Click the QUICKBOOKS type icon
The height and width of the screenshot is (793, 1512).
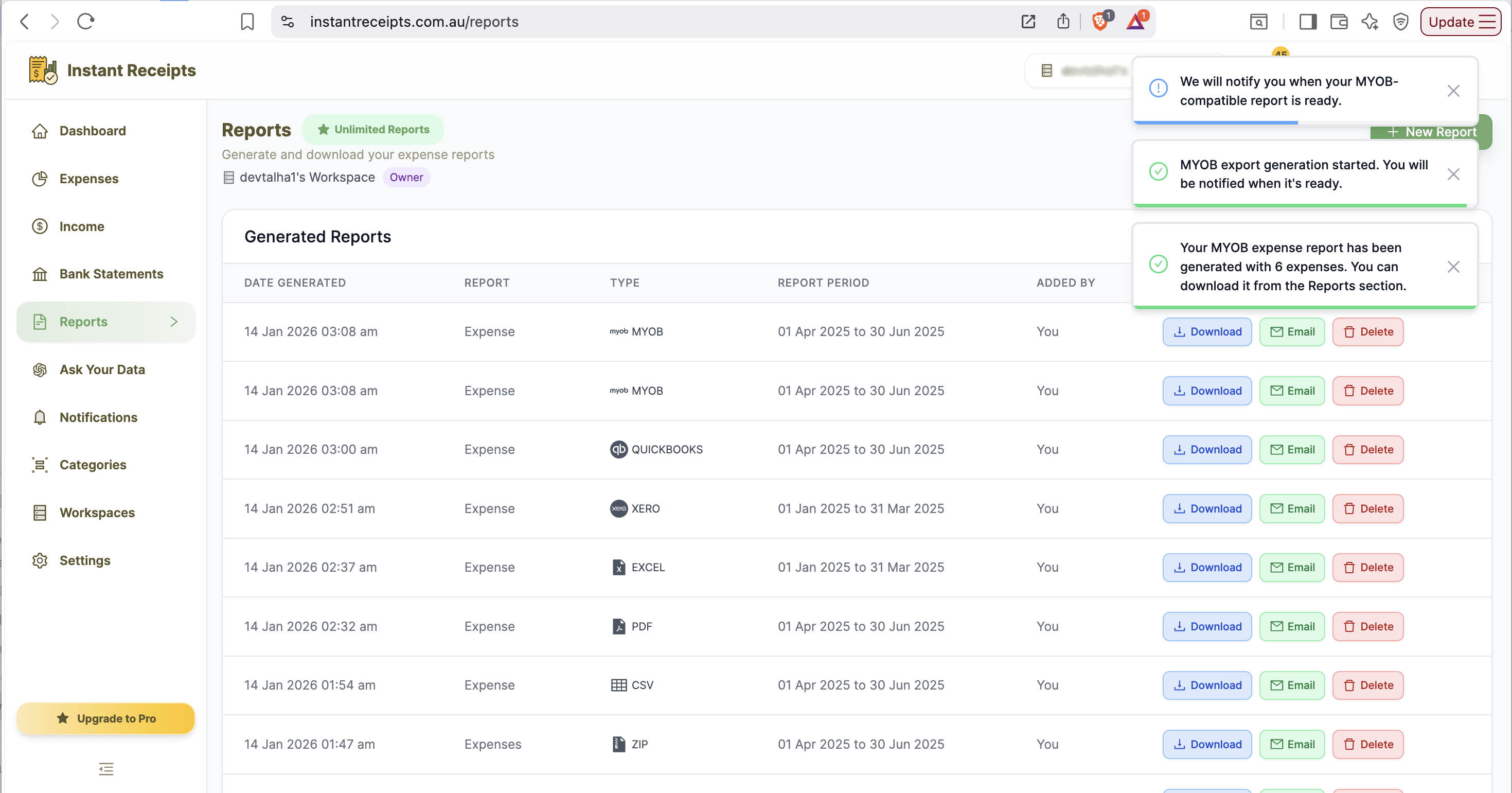pyautogui.click(x=619, y=450)
